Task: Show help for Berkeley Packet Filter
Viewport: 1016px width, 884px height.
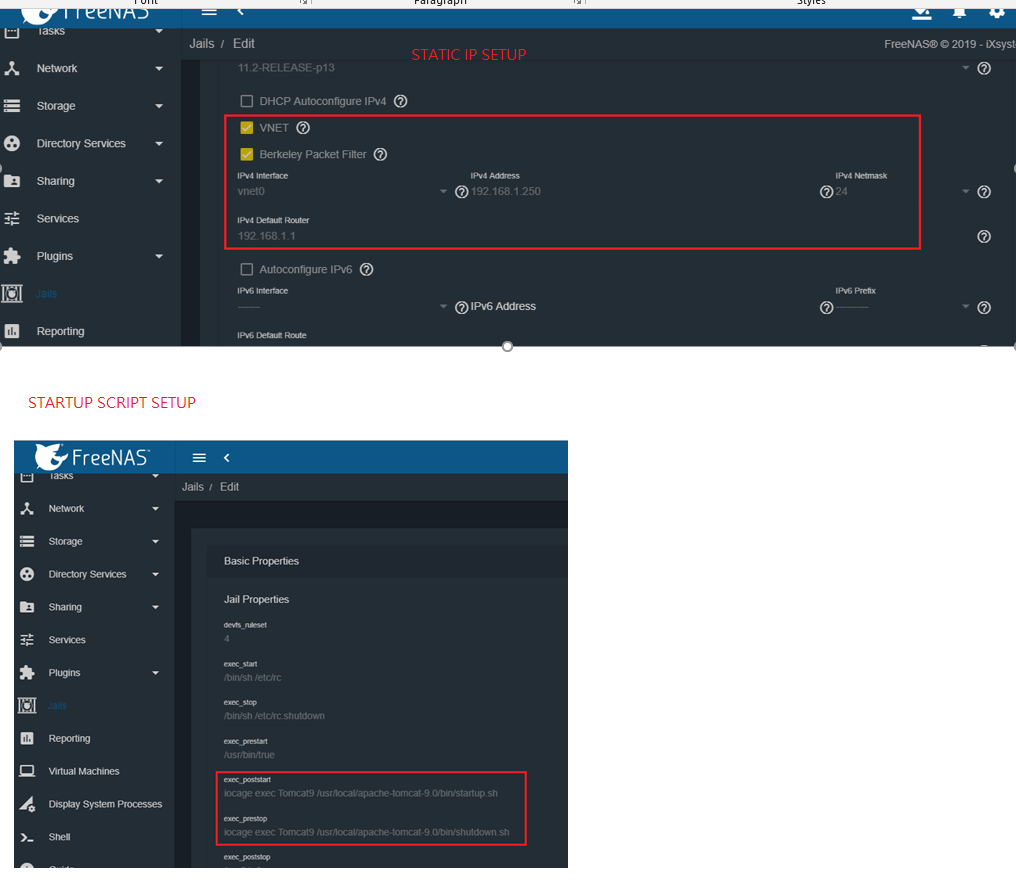Action: tap(380, 154)
